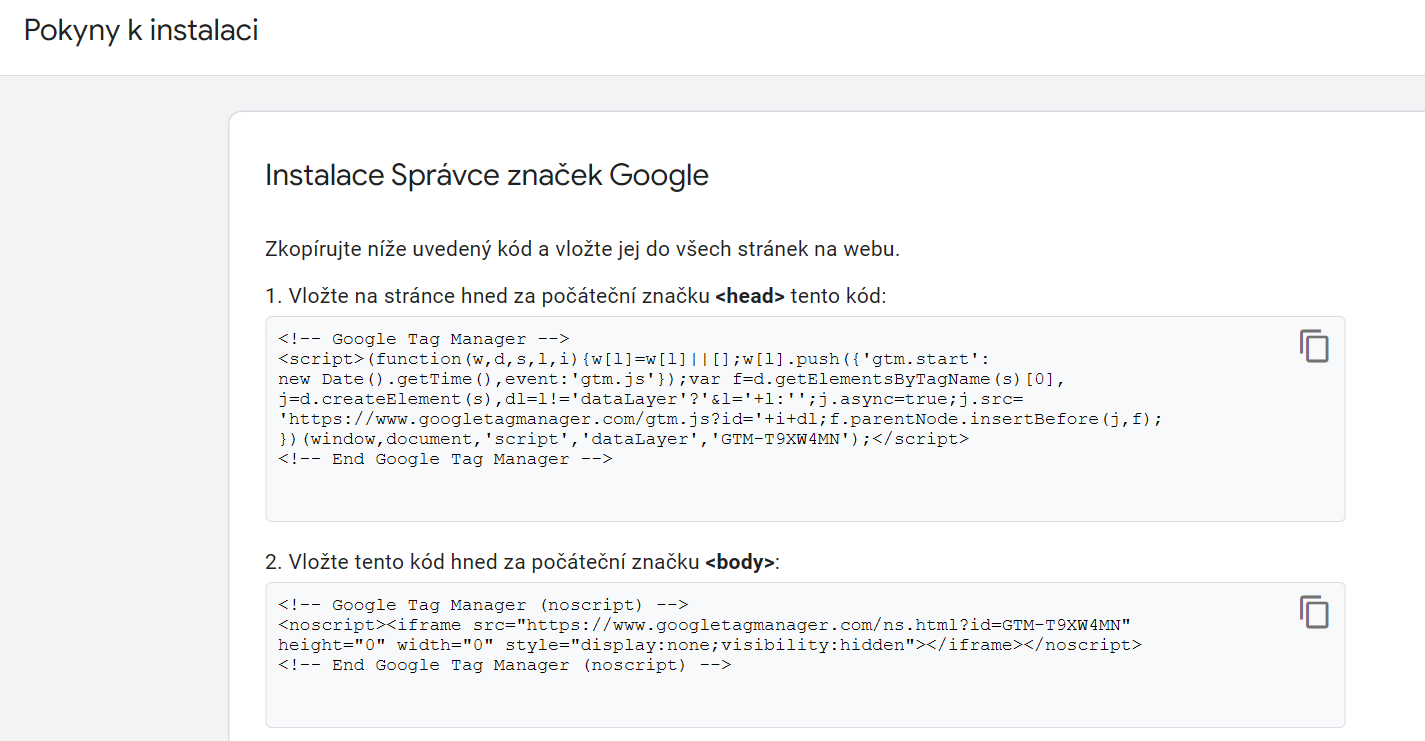The width and height of the screenshot is (1425, 741).
Task: Copy the body noscript code snippet
Action: coord(1314,612)
